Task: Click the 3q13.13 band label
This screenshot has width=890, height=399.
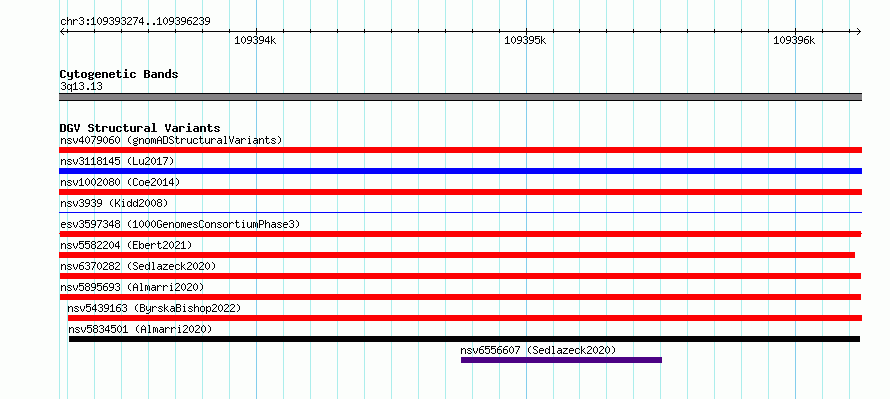Action: pos(81,87)
